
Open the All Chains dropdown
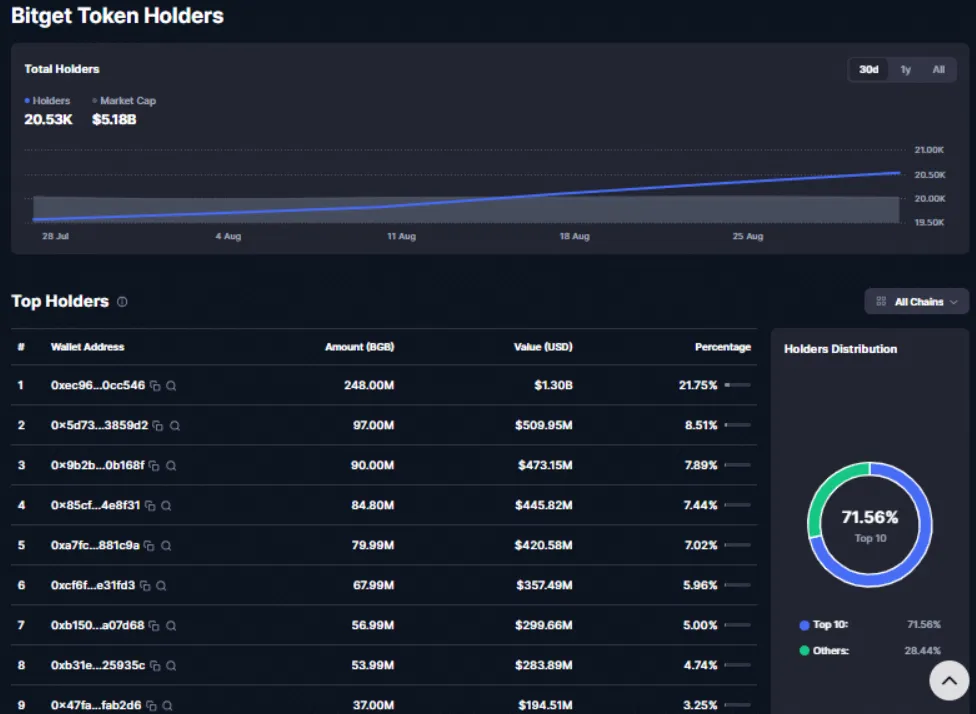tap(916, 302)
